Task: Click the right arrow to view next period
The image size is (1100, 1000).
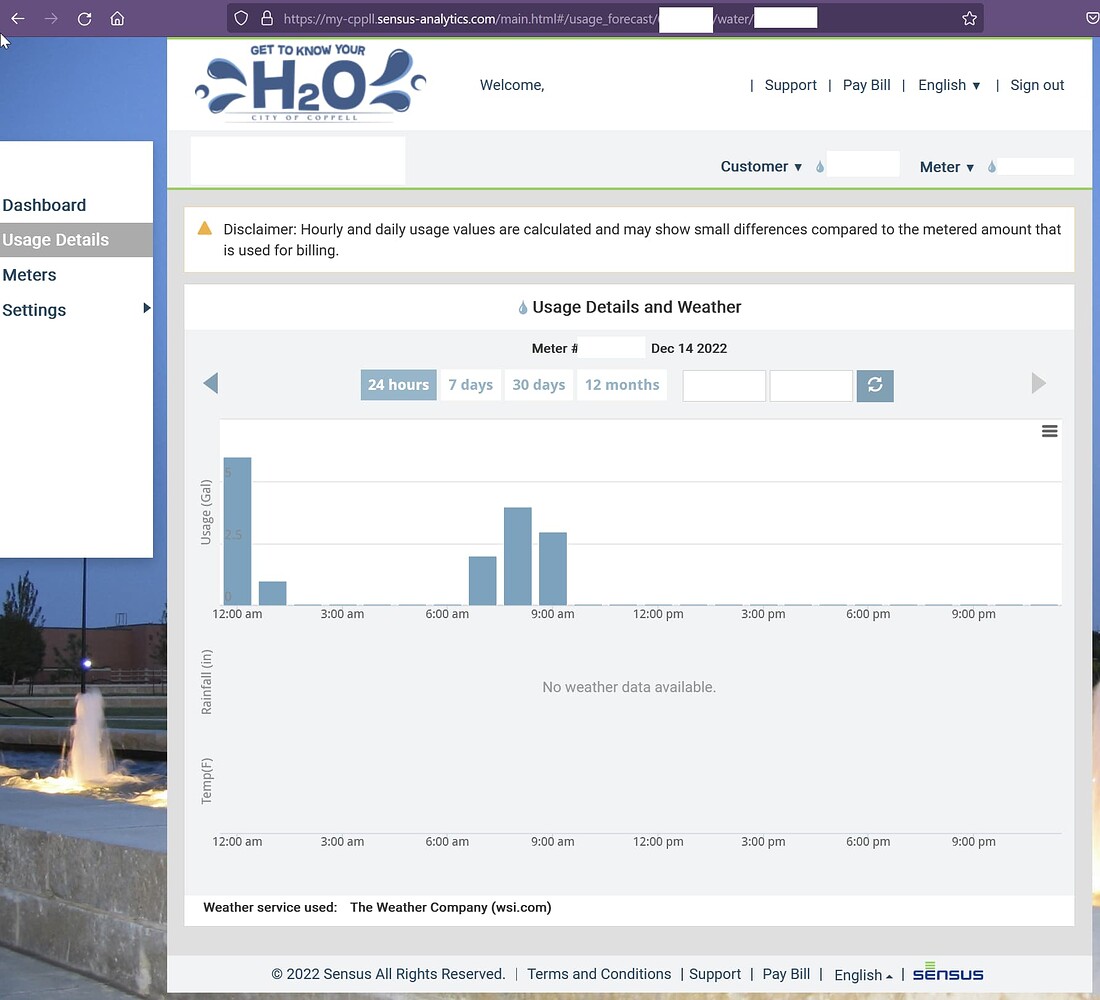Action: coord(1038,383)
